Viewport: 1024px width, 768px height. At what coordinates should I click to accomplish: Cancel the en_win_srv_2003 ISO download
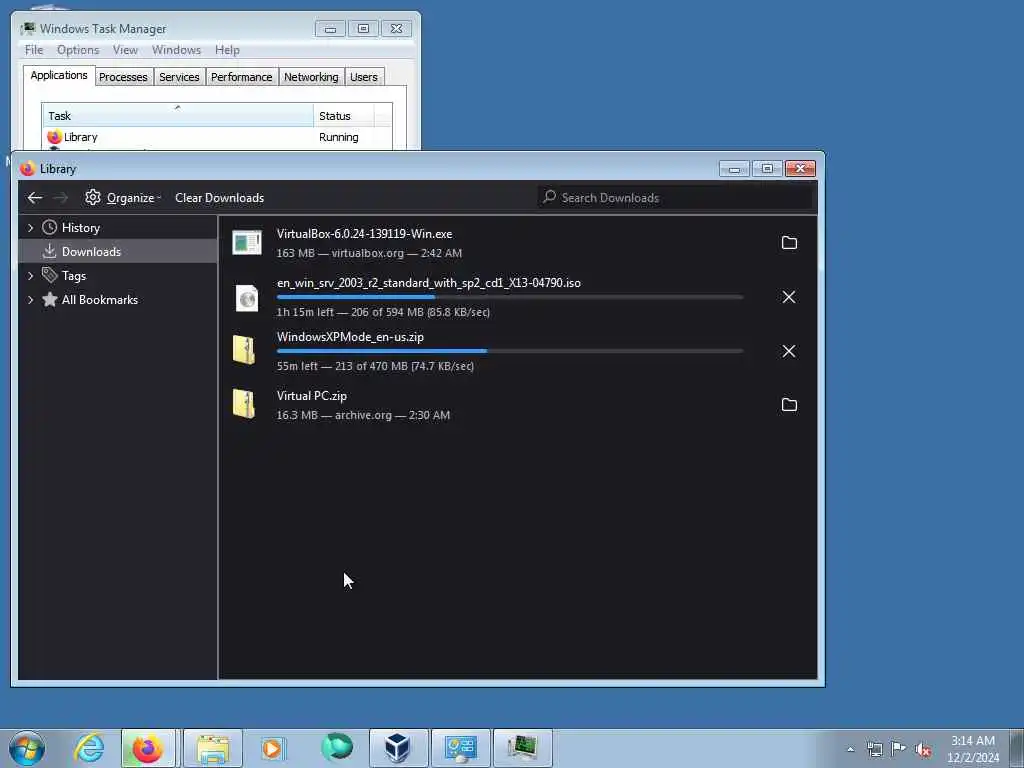(789, 297)
